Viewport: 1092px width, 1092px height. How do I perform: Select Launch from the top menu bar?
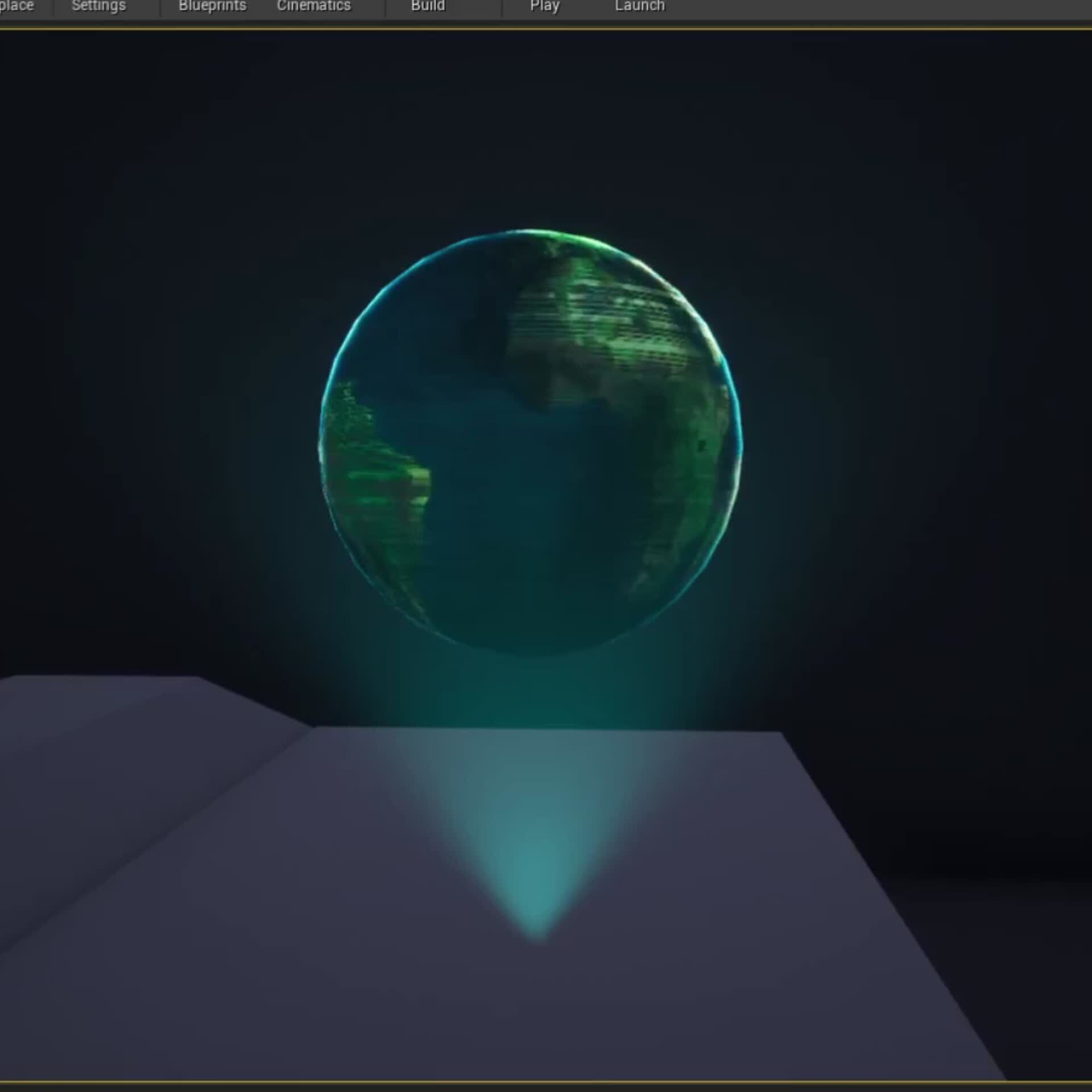coord(639,6)
